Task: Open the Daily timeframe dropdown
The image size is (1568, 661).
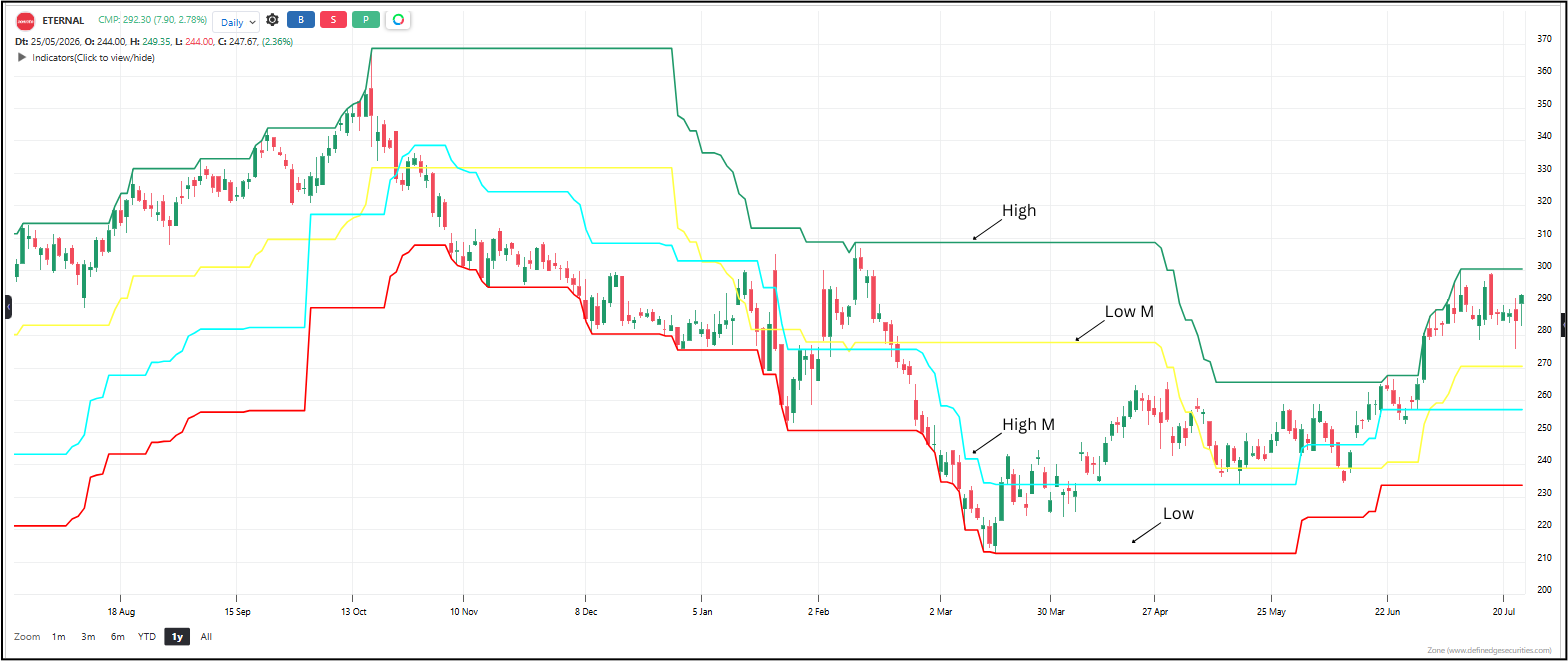Action: point(236,20)
